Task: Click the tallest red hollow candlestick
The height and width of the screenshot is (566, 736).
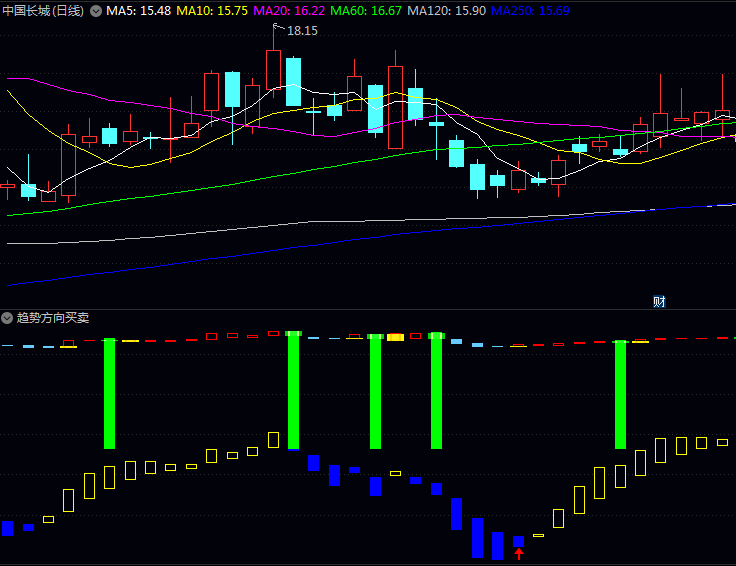Action: pyautogui.click(x=395, y=107)
